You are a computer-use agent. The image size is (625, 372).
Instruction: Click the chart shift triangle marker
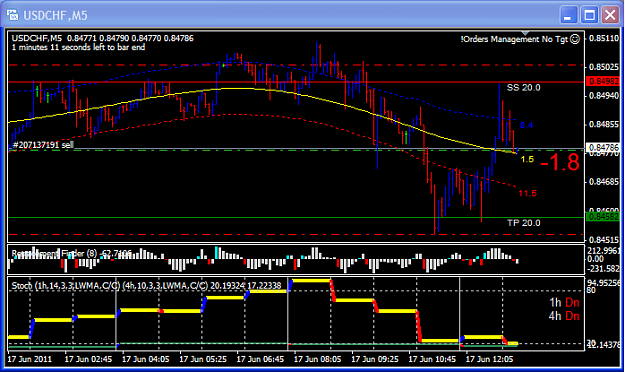[525, 33]
